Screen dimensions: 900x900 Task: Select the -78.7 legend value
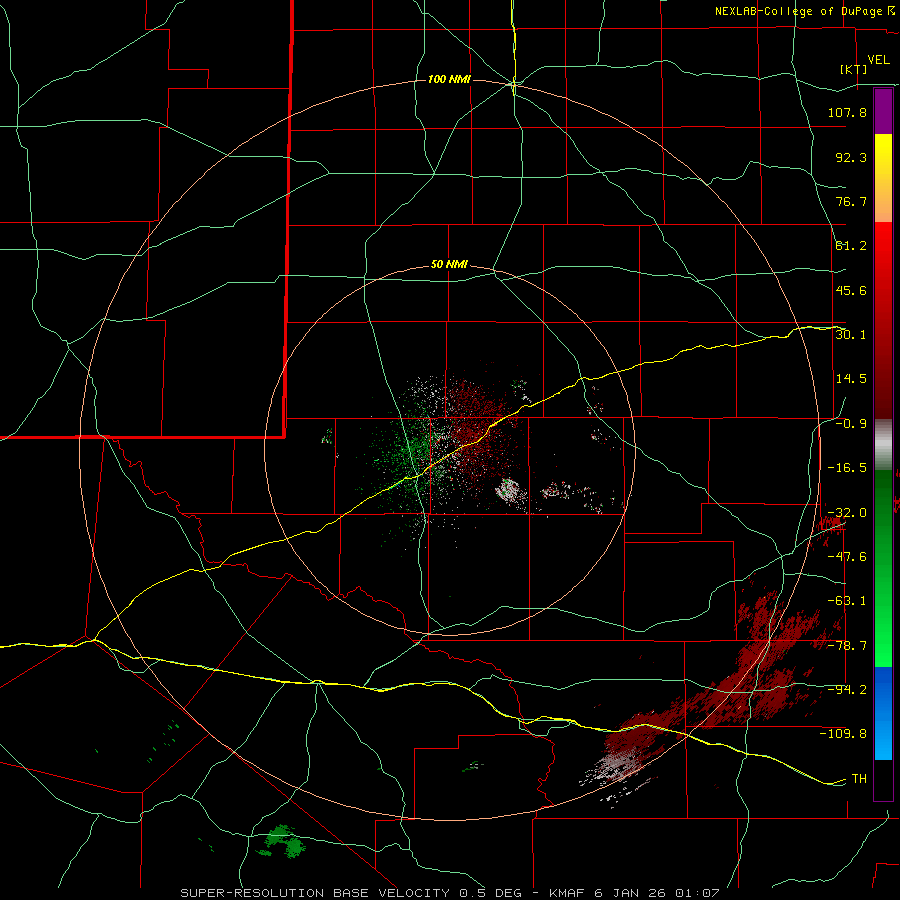click(847, 646)
